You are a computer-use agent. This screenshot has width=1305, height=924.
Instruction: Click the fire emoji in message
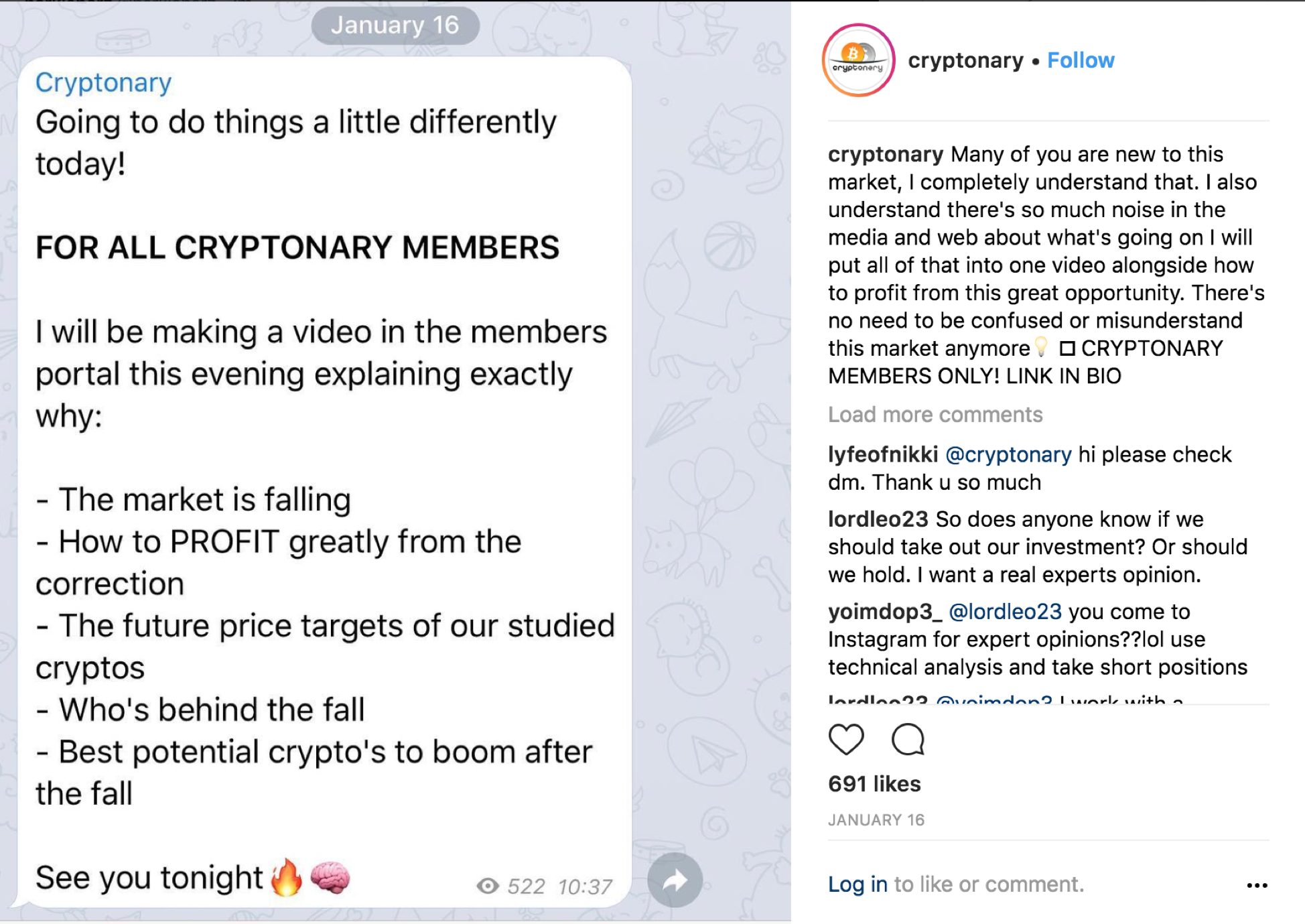click(x=286, y=877)
